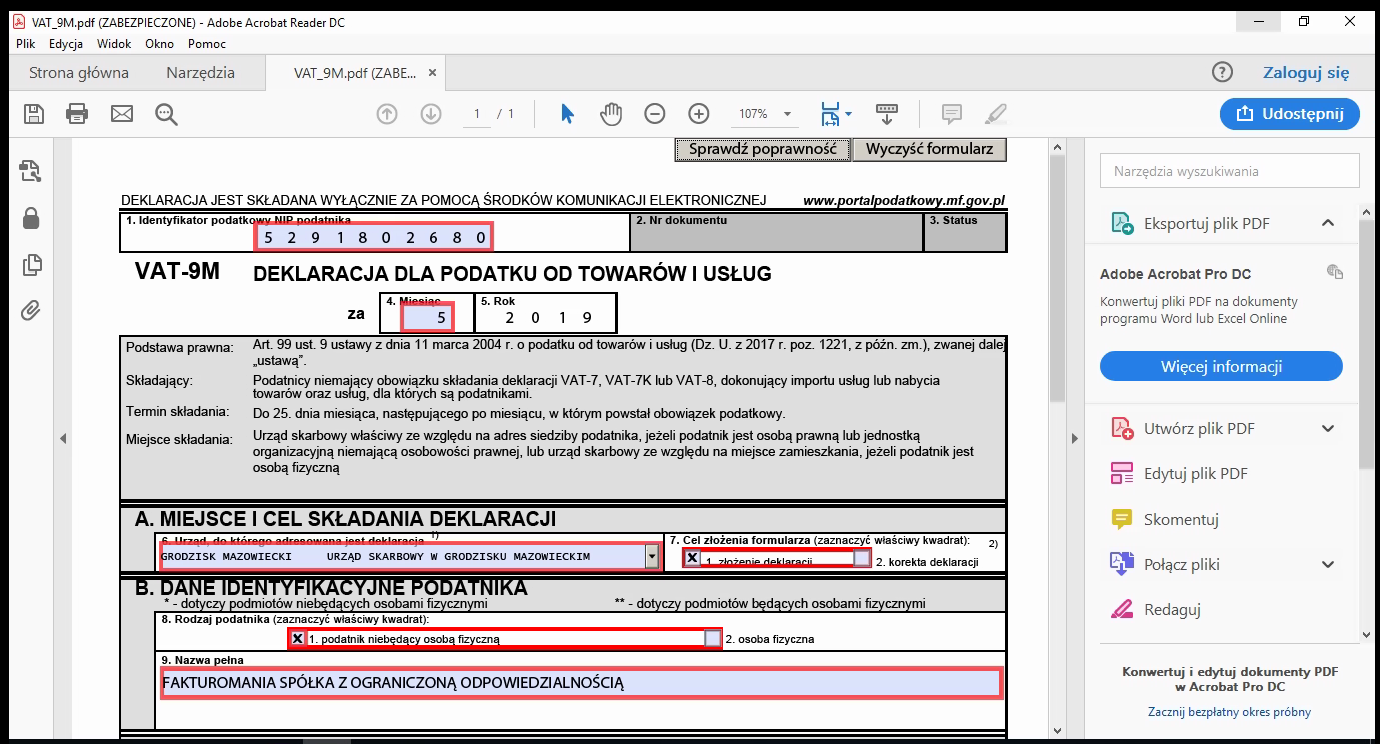Click Sprawdź poprawność button
Viewport: 1380px width, 744px height.
point(762,149)
